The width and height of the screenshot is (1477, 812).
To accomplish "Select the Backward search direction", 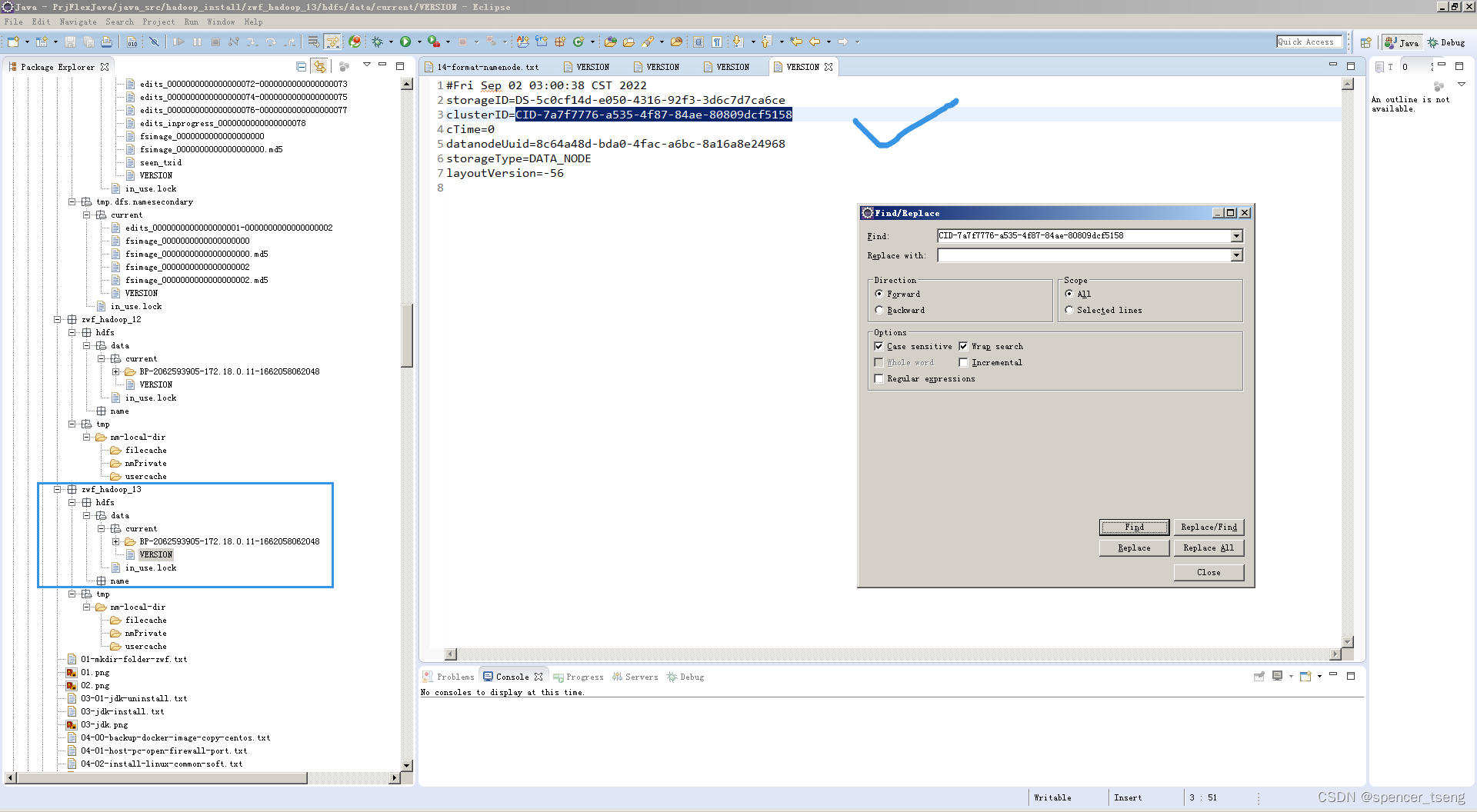I will pos(879,310).
